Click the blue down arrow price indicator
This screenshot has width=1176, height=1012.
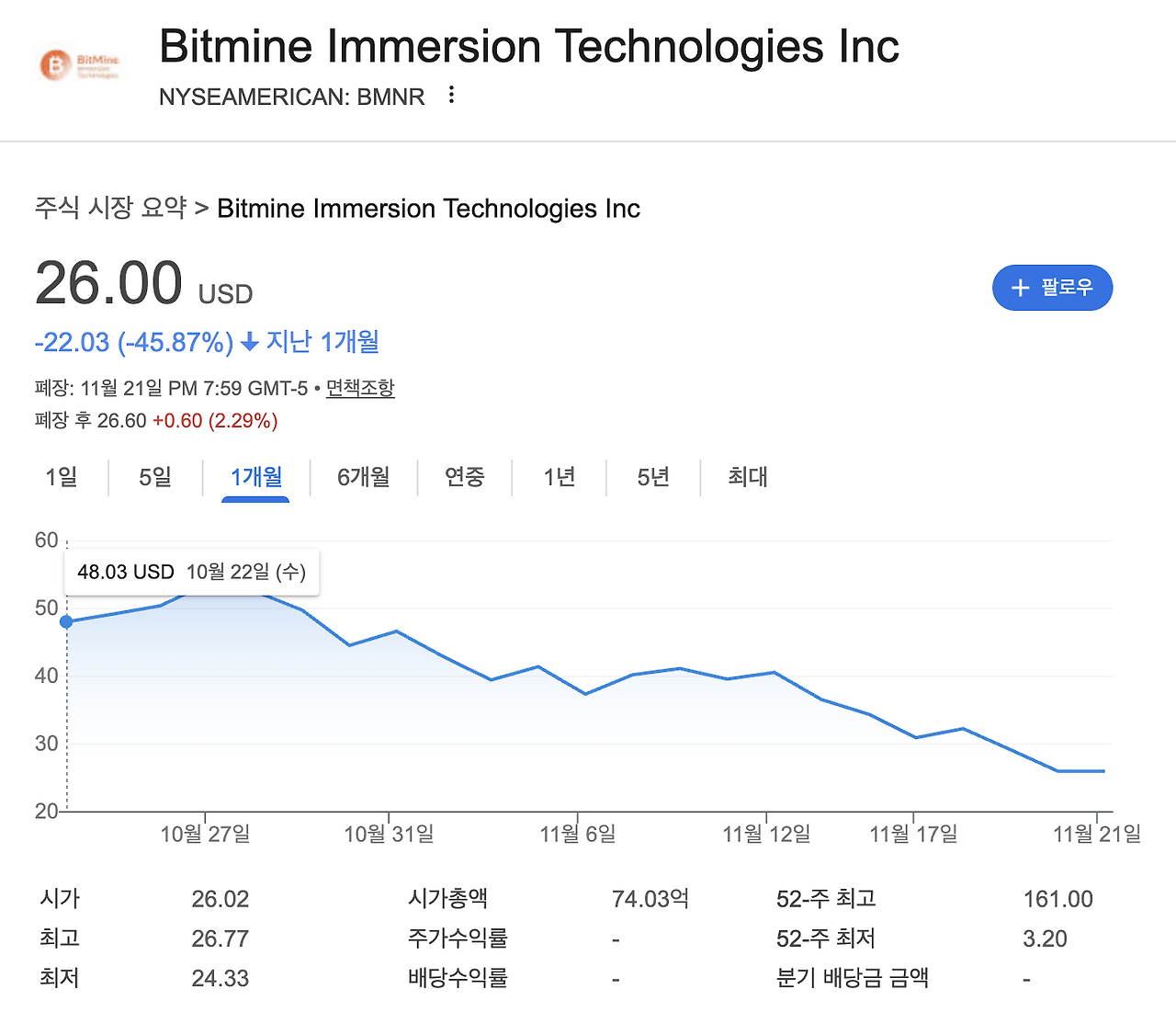coord(249,343)
